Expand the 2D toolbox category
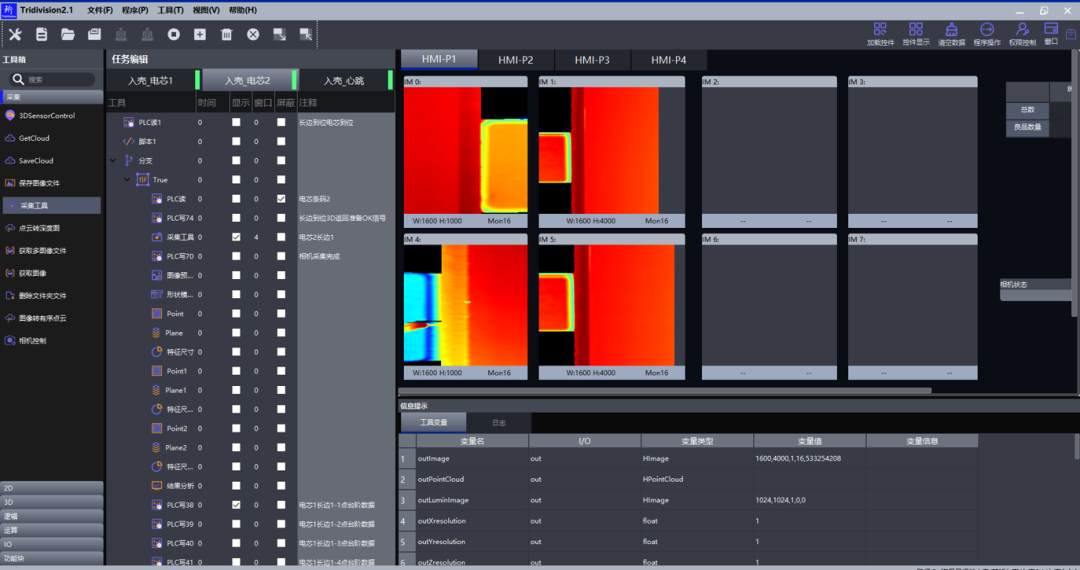 point(52,488)
